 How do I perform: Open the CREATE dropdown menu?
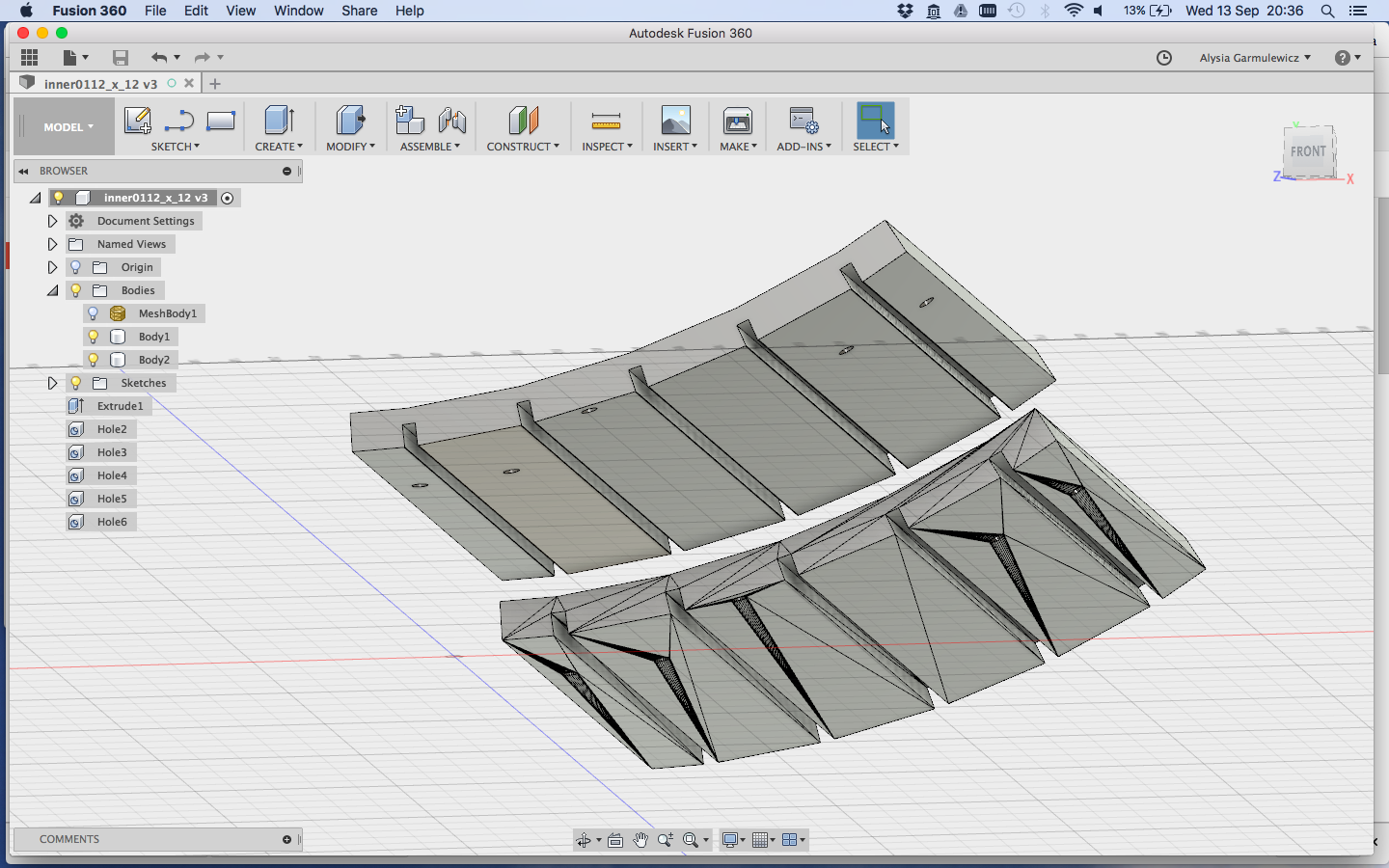tap(279, 147)
